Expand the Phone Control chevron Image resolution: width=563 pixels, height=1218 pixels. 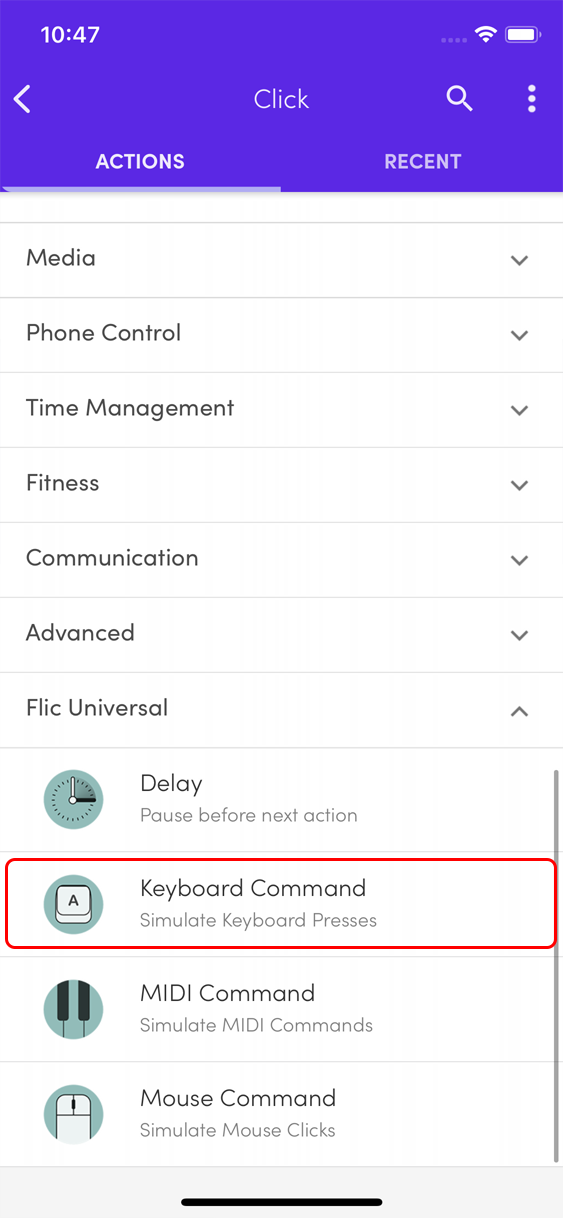pyautogui.click(x=519, y=335)
